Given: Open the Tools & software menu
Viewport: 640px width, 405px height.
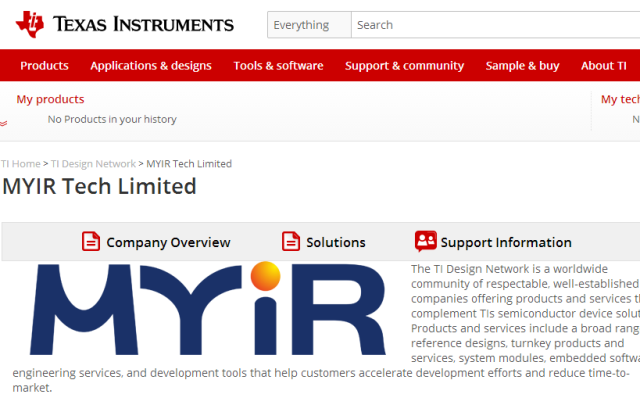Looking at the screenshot, I should point(278,66).
